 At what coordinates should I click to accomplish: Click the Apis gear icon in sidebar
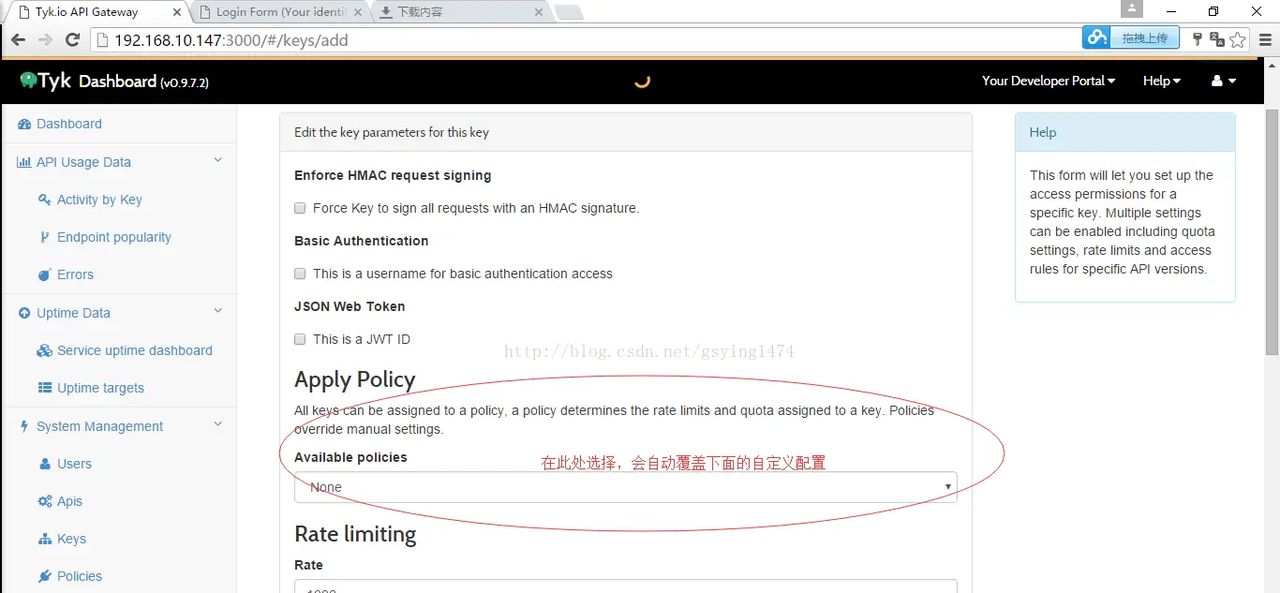(45, 501)
